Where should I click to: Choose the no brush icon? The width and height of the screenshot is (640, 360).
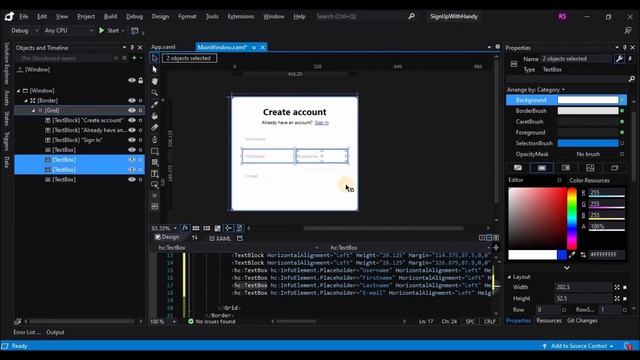tap(518, 168)
